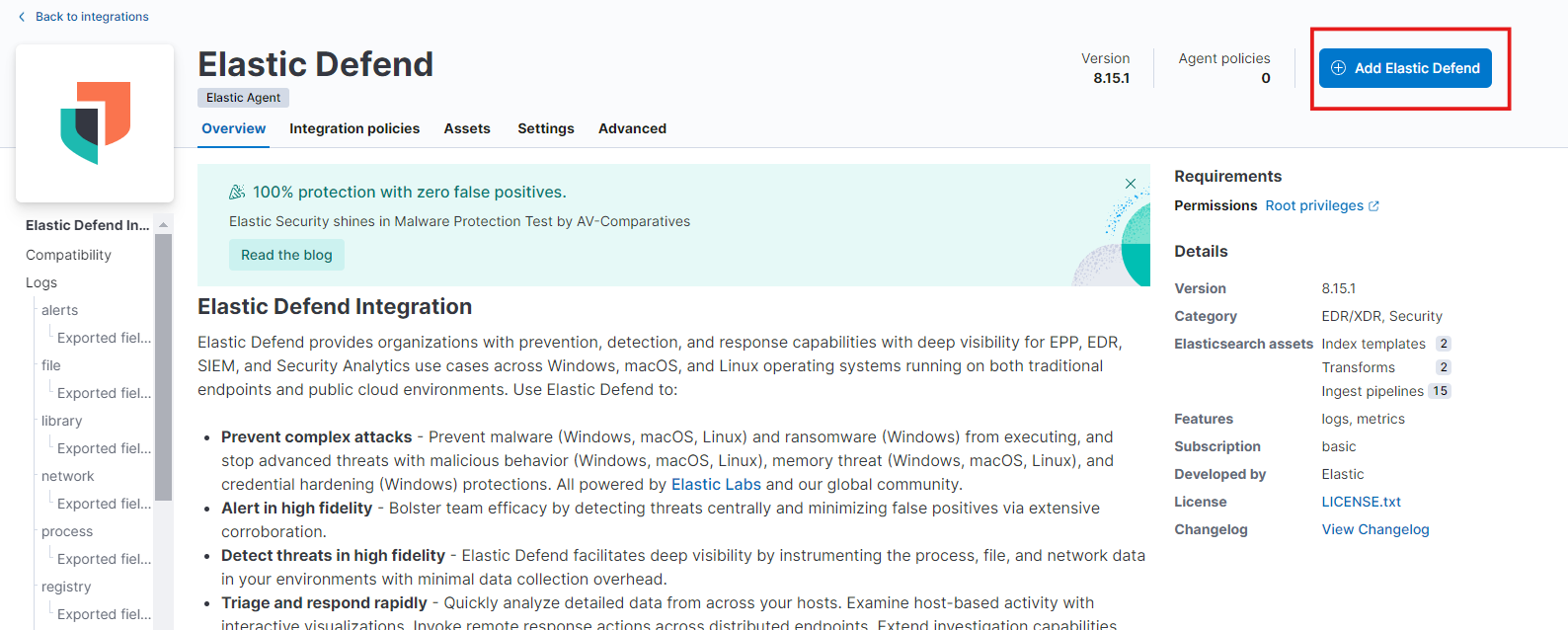Click the View Changelog link
Viewport: 1568px width, 630px height.
[1375, 529]
